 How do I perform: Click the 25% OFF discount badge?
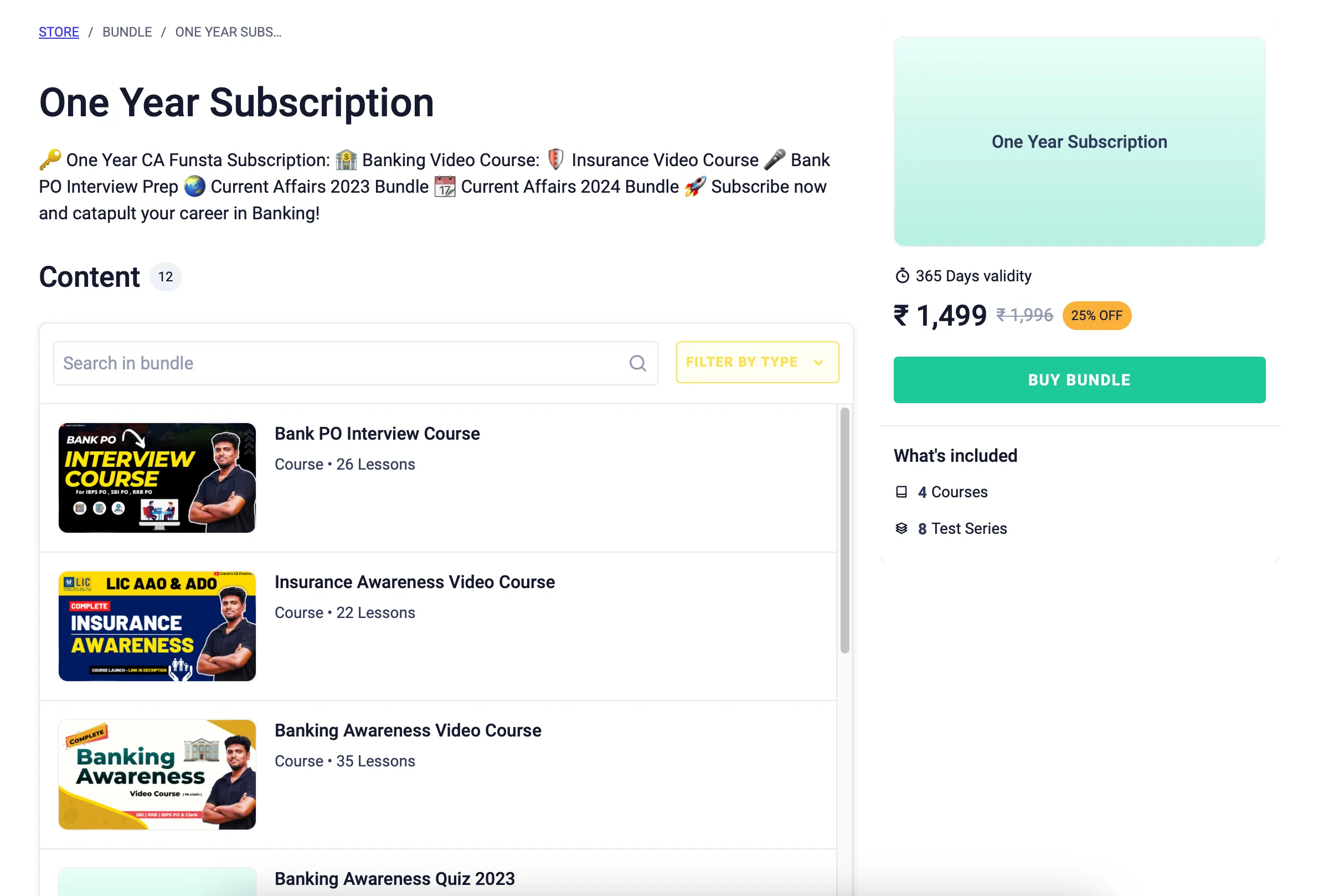tap(1096, 316)
